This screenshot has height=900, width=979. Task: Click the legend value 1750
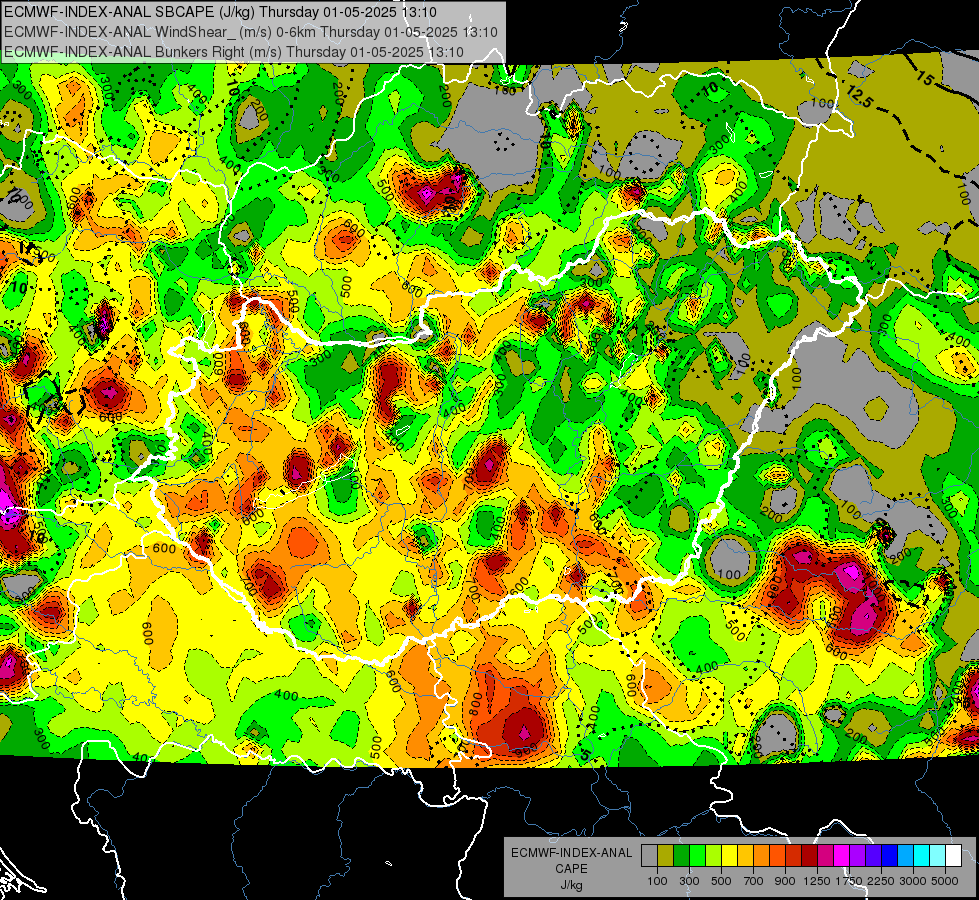850,881
